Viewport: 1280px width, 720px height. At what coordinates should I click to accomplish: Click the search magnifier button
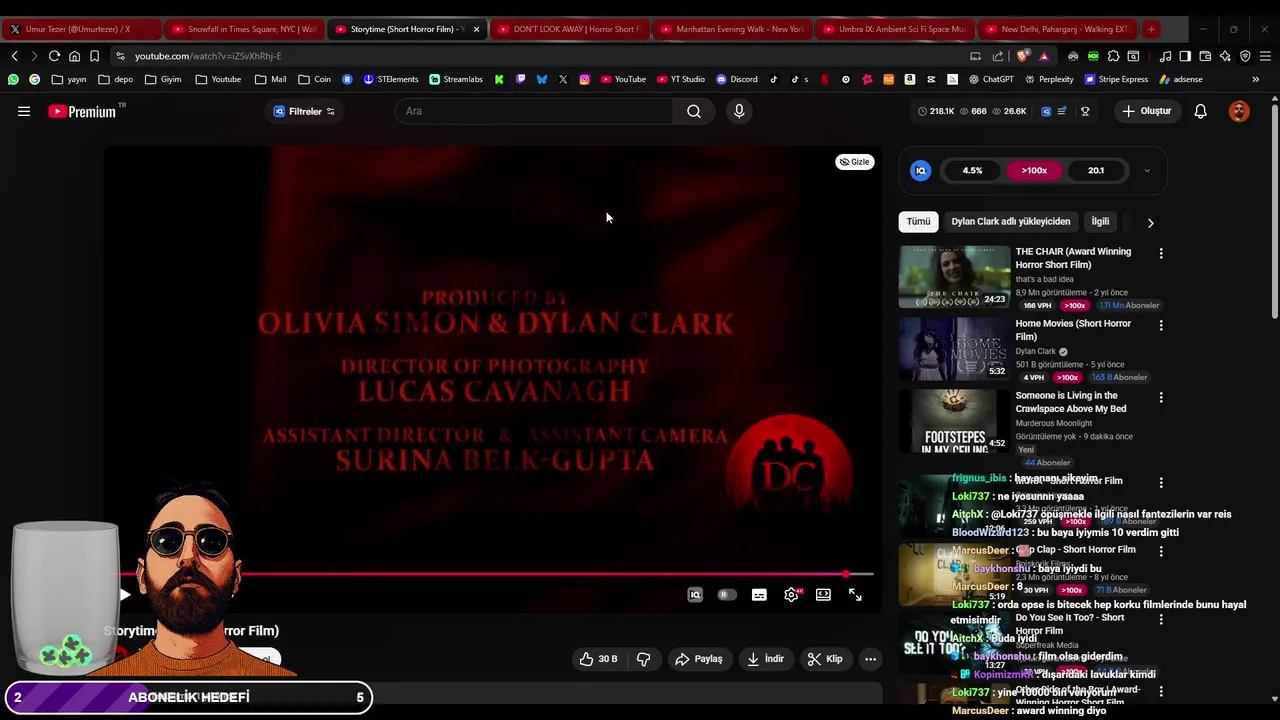(693, 111)
